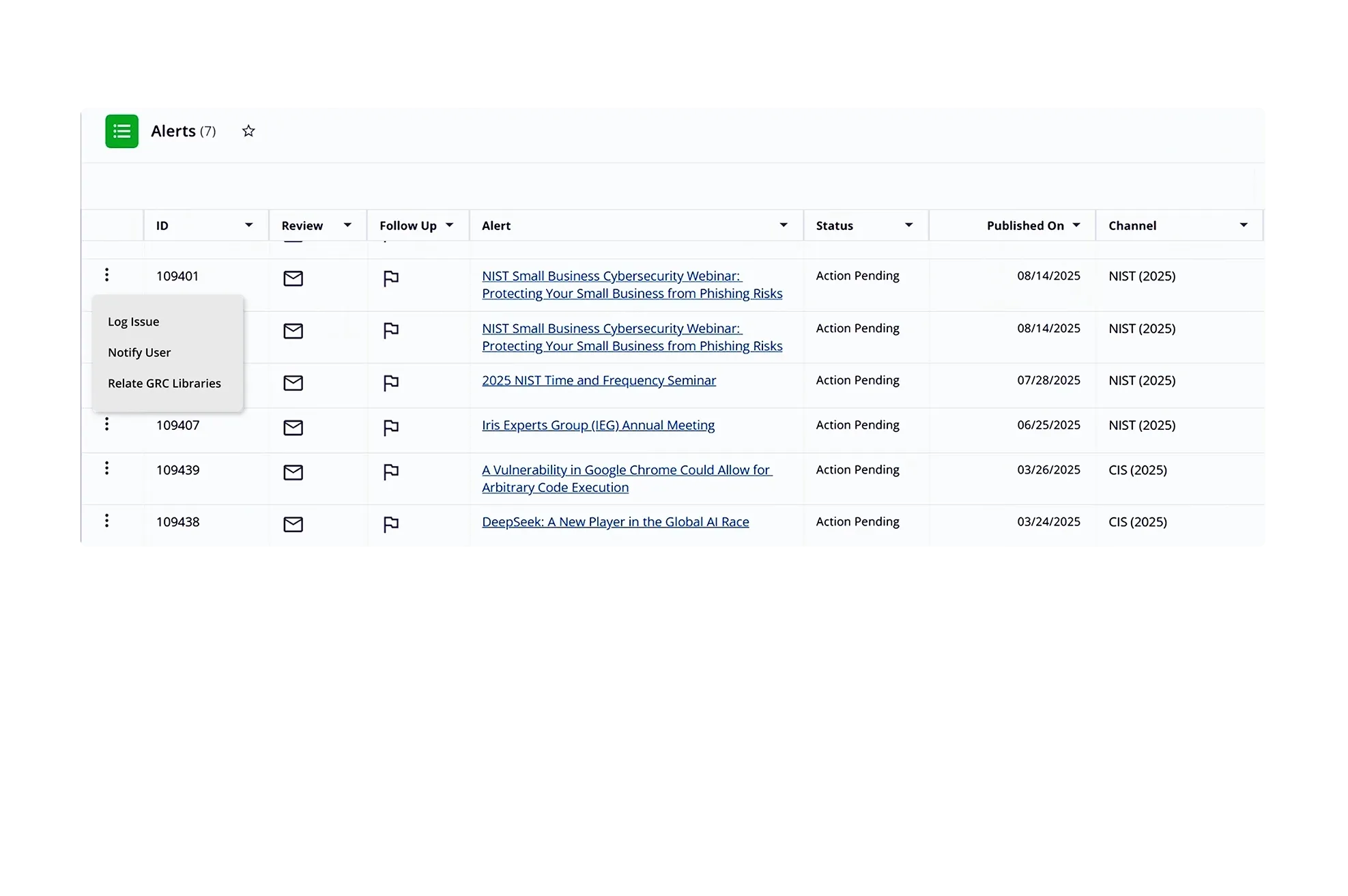The height and width of the screenshot is (896, 1348).
Task: Click review envelope icon for alert 109438
Action: (293, 524)
